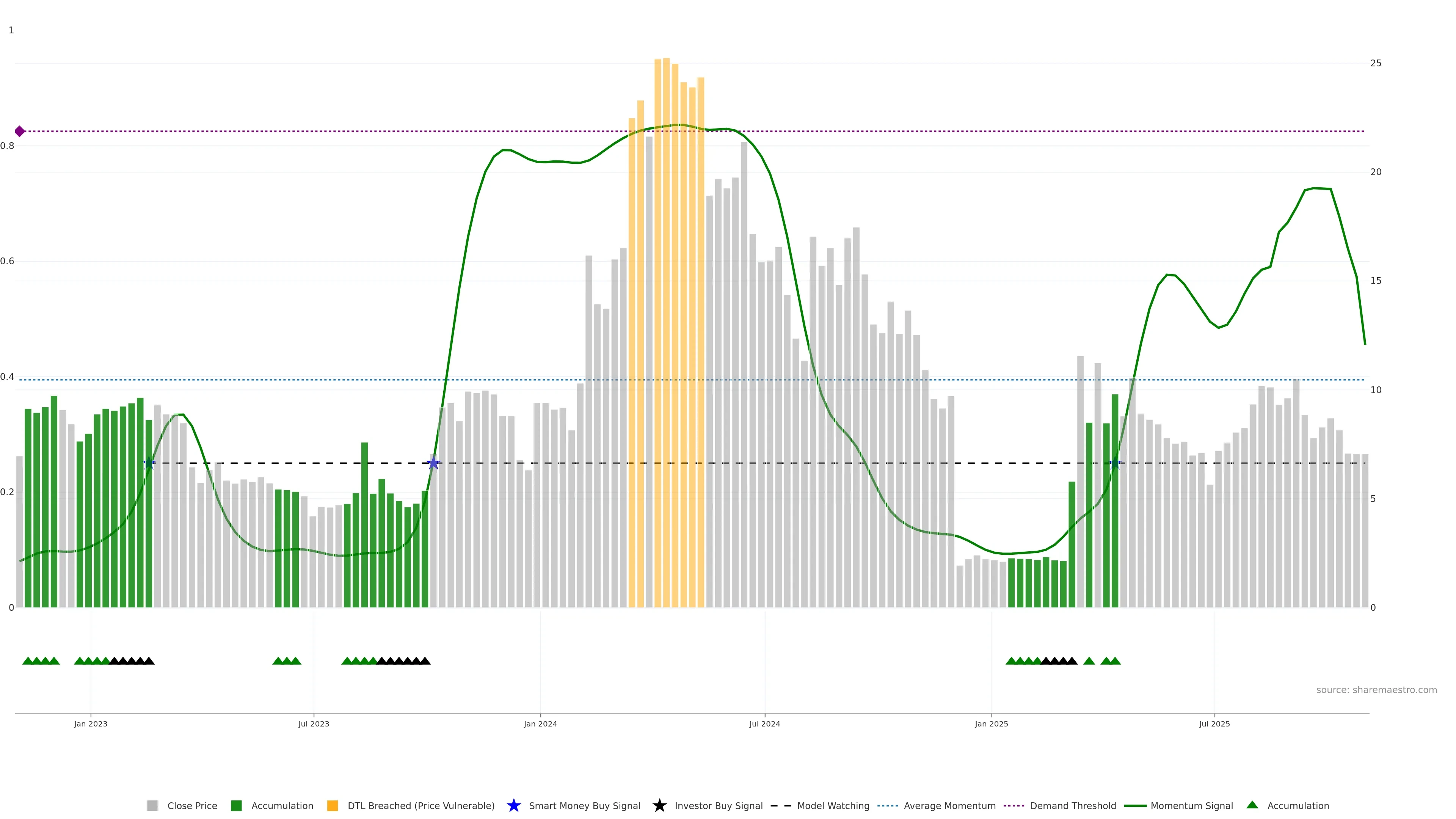
Task: Click the green Accumulation square legend swatch
Action: pyautogui.click(x=236, y=805)
